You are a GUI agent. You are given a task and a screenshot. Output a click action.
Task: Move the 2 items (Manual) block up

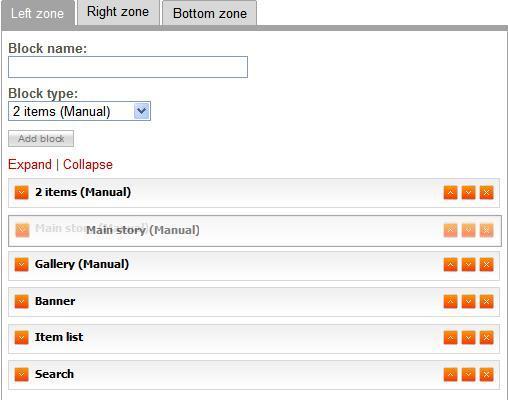pyautogui.click(x=450, y=193)
